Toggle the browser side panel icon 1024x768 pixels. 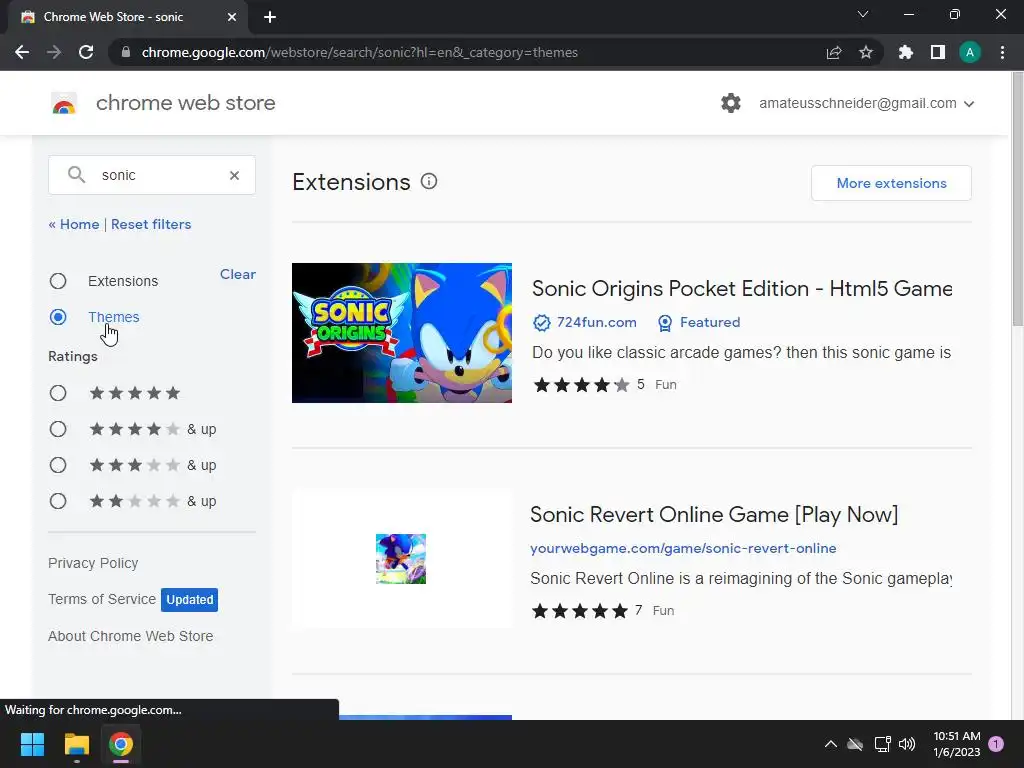938,52
